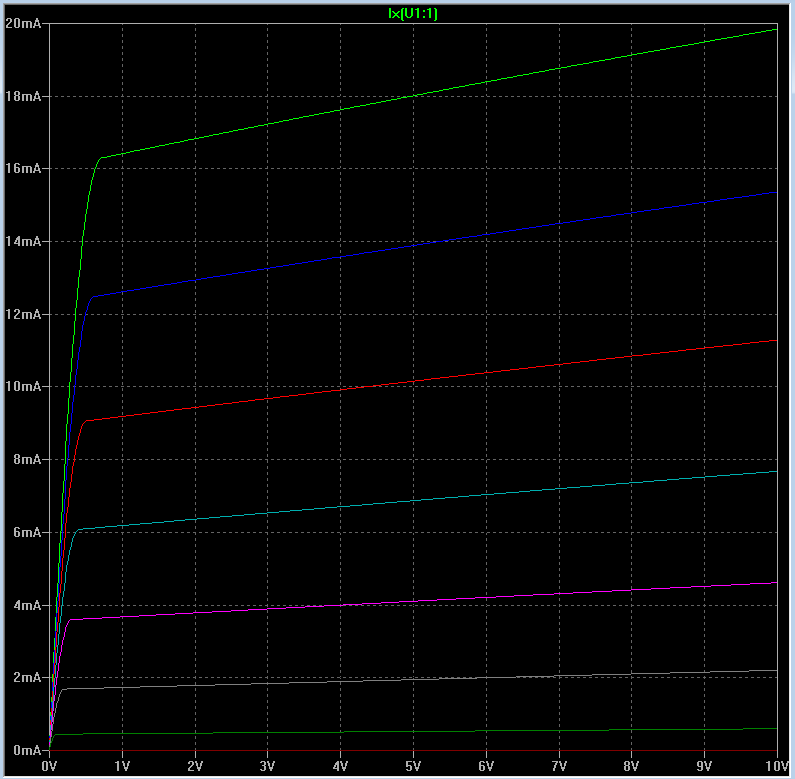Click the cyan curve near 7mA

tap(413, 501)
